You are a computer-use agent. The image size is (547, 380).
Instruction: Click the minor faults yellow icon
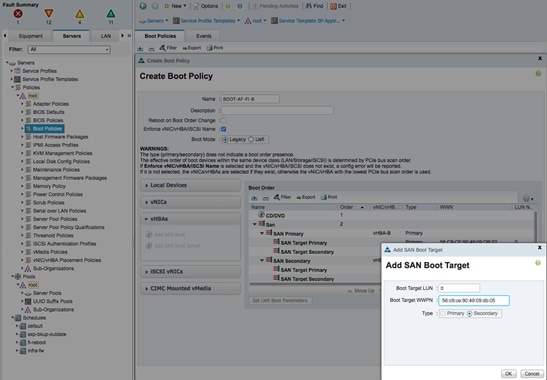pyautogui.click(x=80, y=14)
